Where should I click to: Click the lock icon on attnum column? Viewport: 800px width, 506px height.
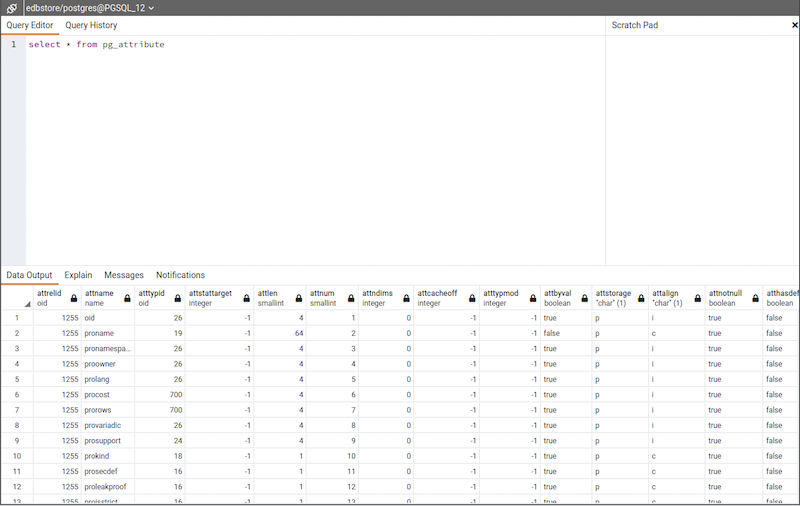pyautogui.click(x=351, y=298)
